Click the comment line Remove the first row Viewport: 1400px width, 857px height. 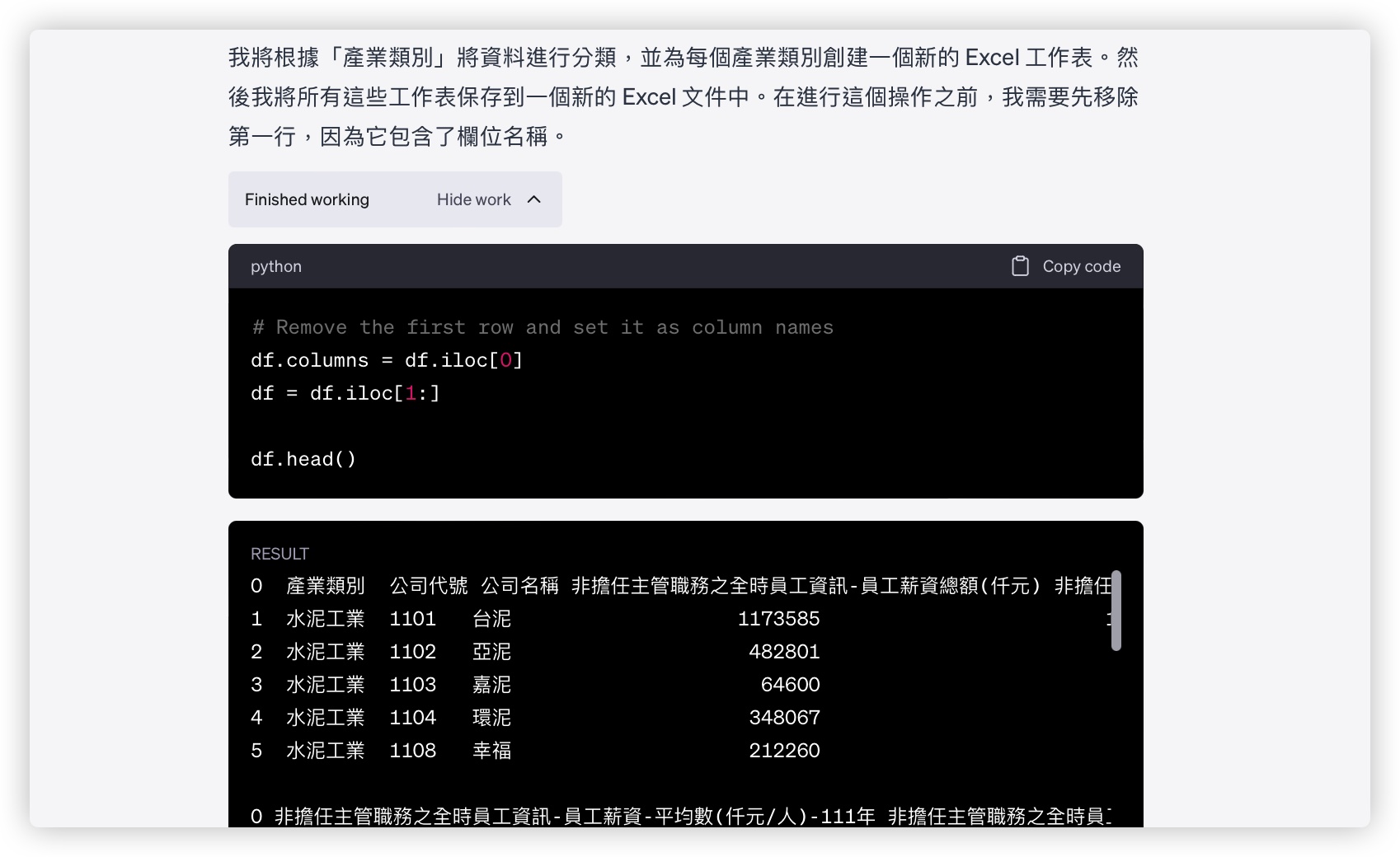pos(543,328)
